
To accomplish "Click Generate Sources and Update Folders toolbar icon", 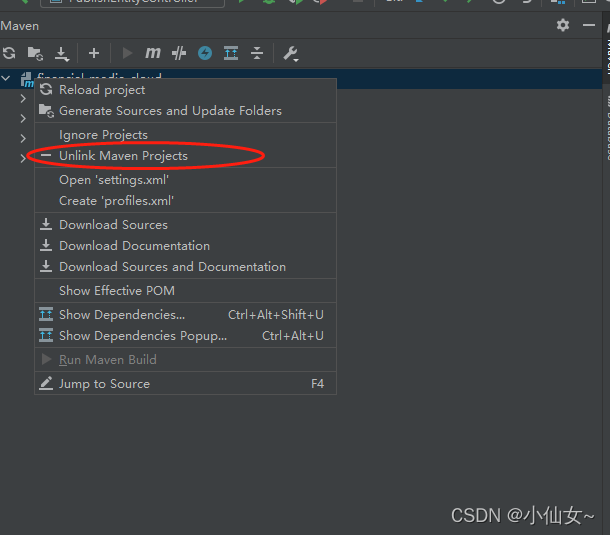I will click(x=35, y=53).
